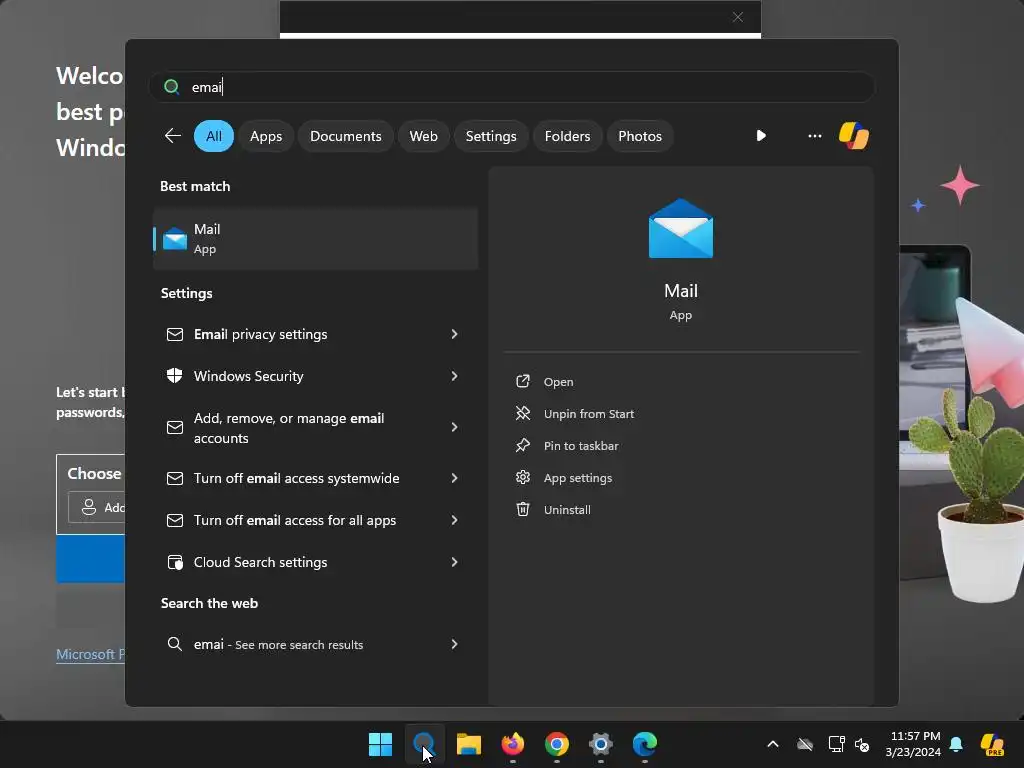The image size is (1024, 768).
Task: Show hidden tray icons chevron
Action: pyautogui.click(x=773, y=744)
